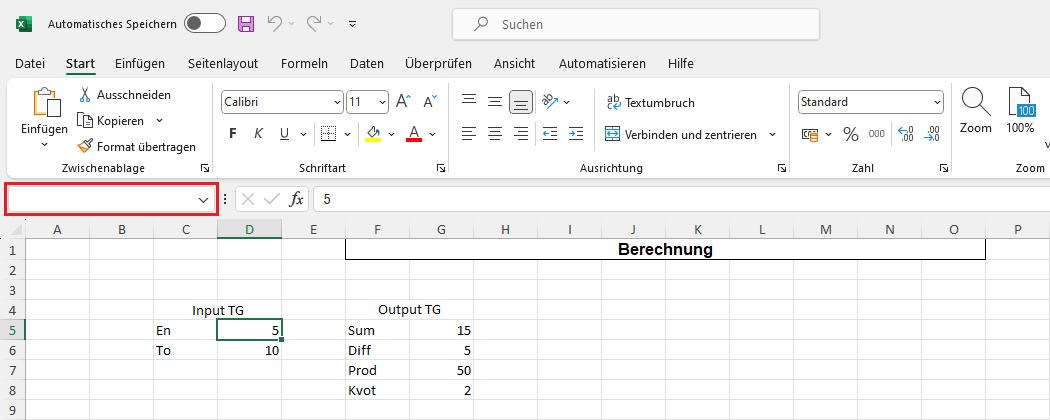Expand the Standard number format dropdown
Screen dimensions: 1050x420
point(937,102)
